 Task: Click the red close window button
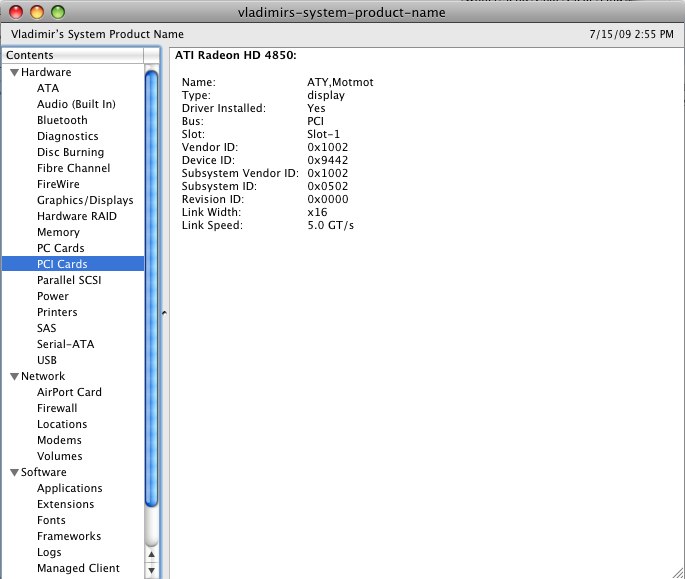click(16, 12)
